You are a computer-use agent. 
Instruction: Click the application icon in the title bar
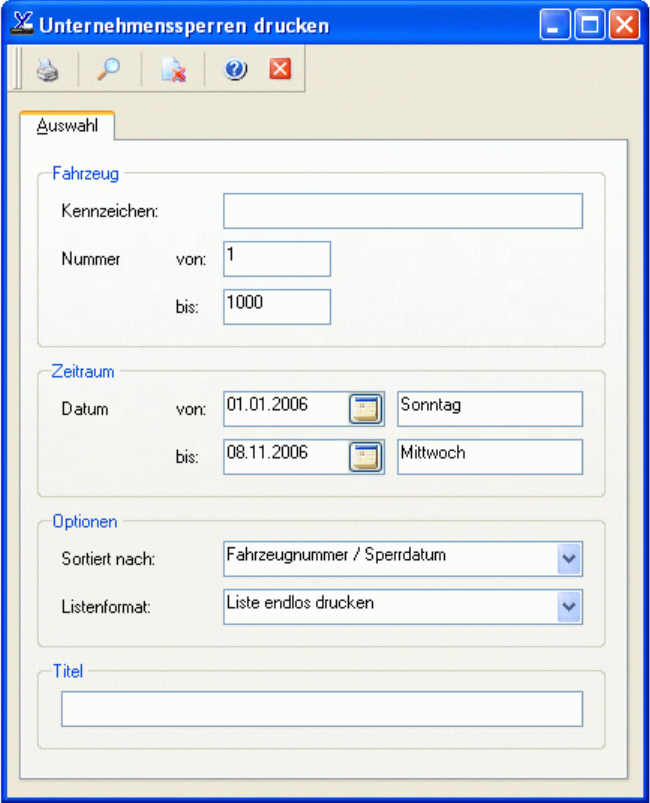20,25
